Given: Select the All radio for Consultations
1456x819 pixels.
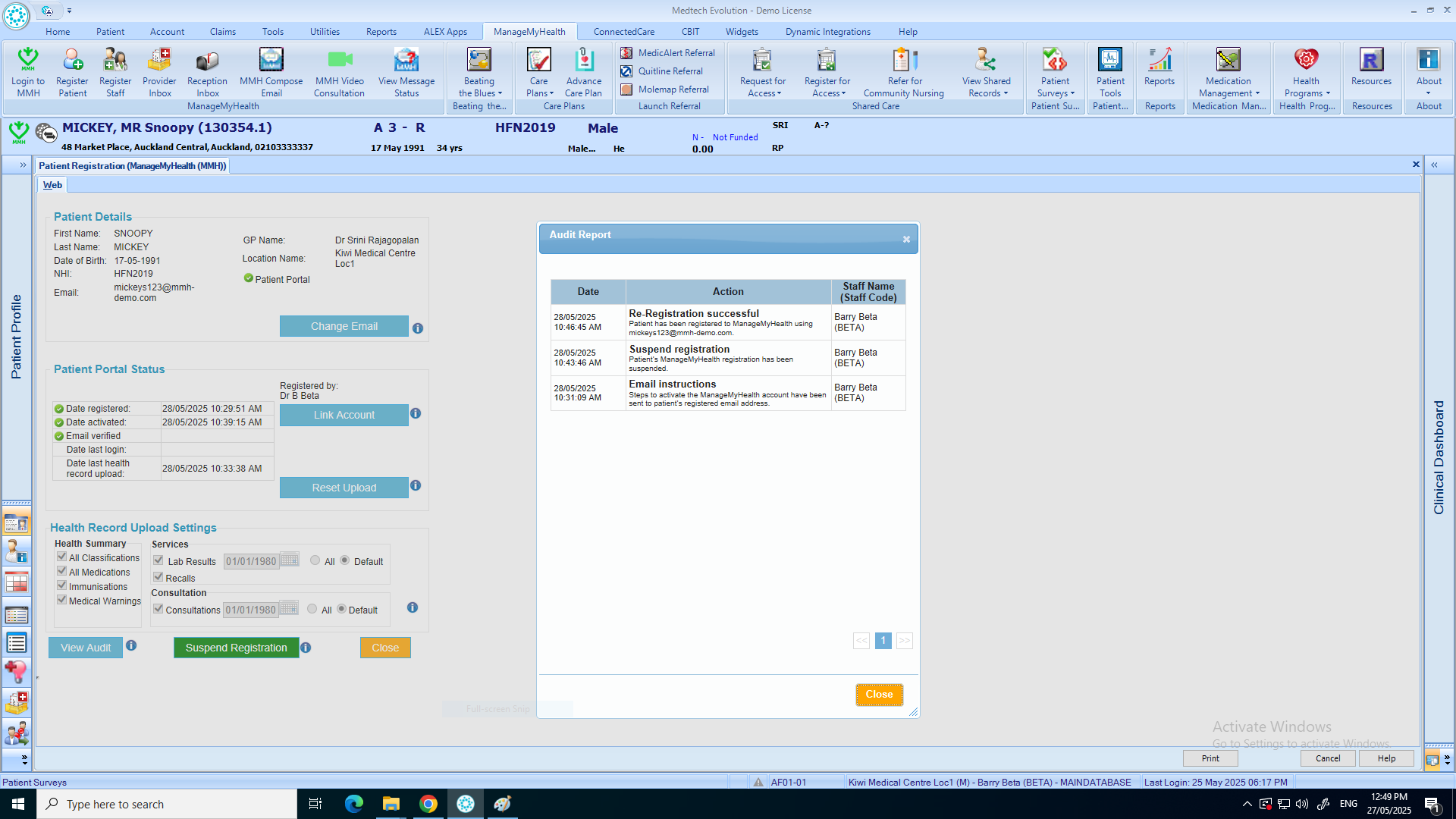Looking at the screenshot, I should 312,609.
